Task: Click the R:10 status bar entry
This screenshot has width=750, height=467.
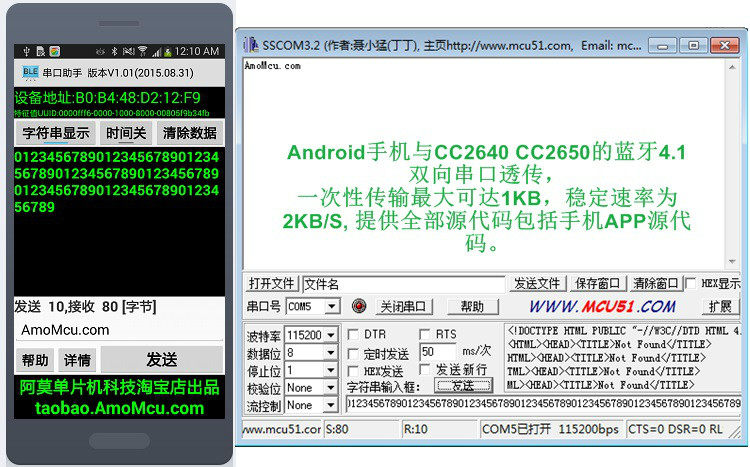Action: tap(440, 429)
